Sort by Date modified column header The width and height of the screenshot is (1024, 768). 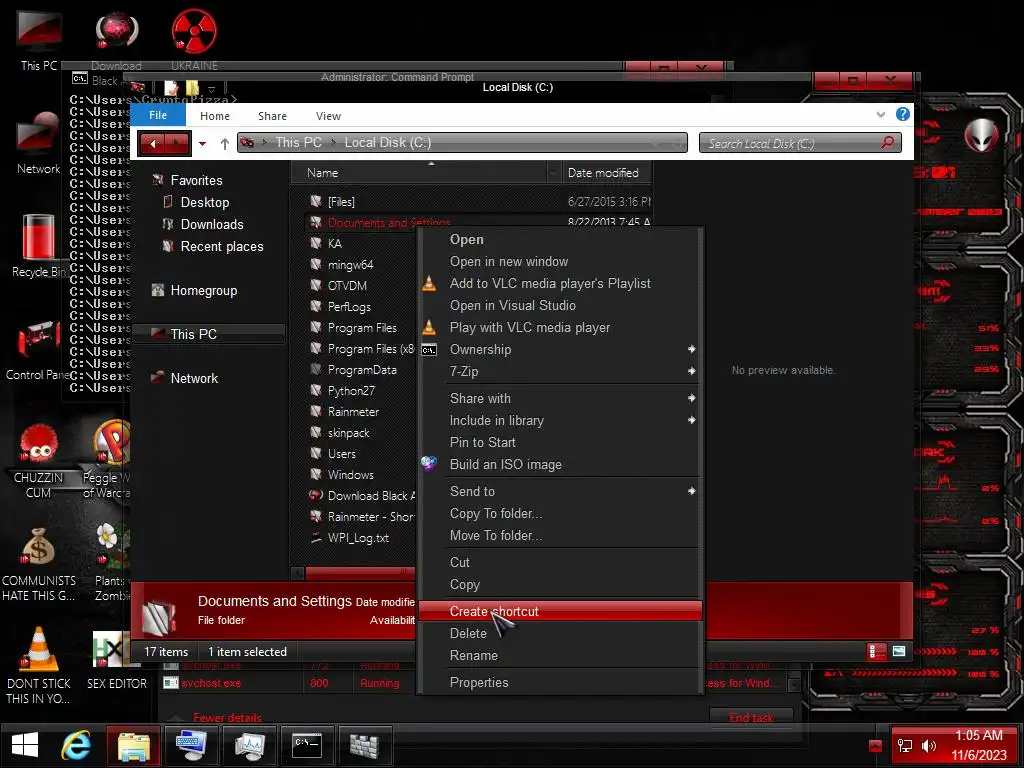tap(606, 172)
